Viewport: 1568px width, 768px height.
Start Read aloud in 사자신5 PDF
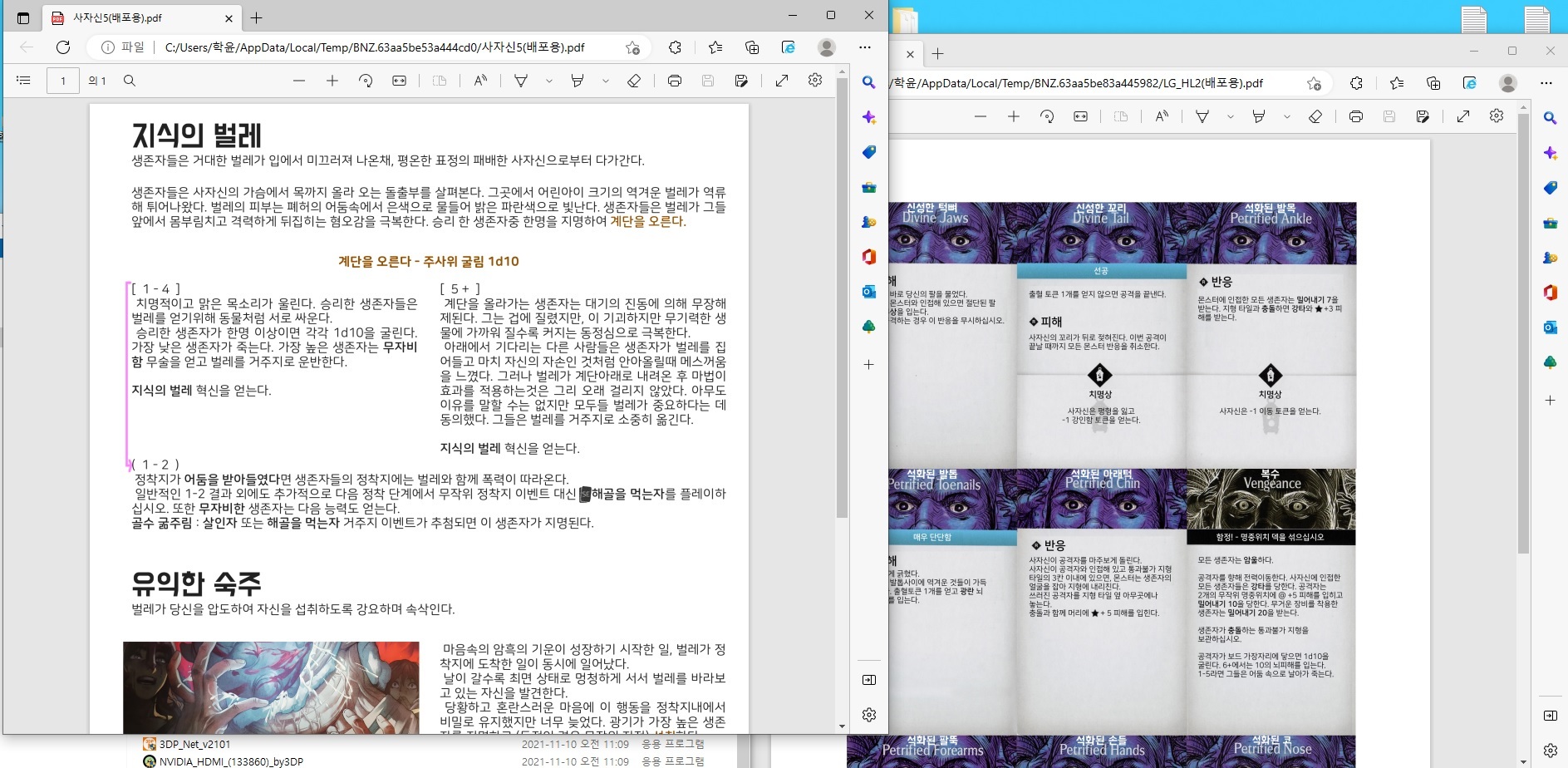[480, 81]
